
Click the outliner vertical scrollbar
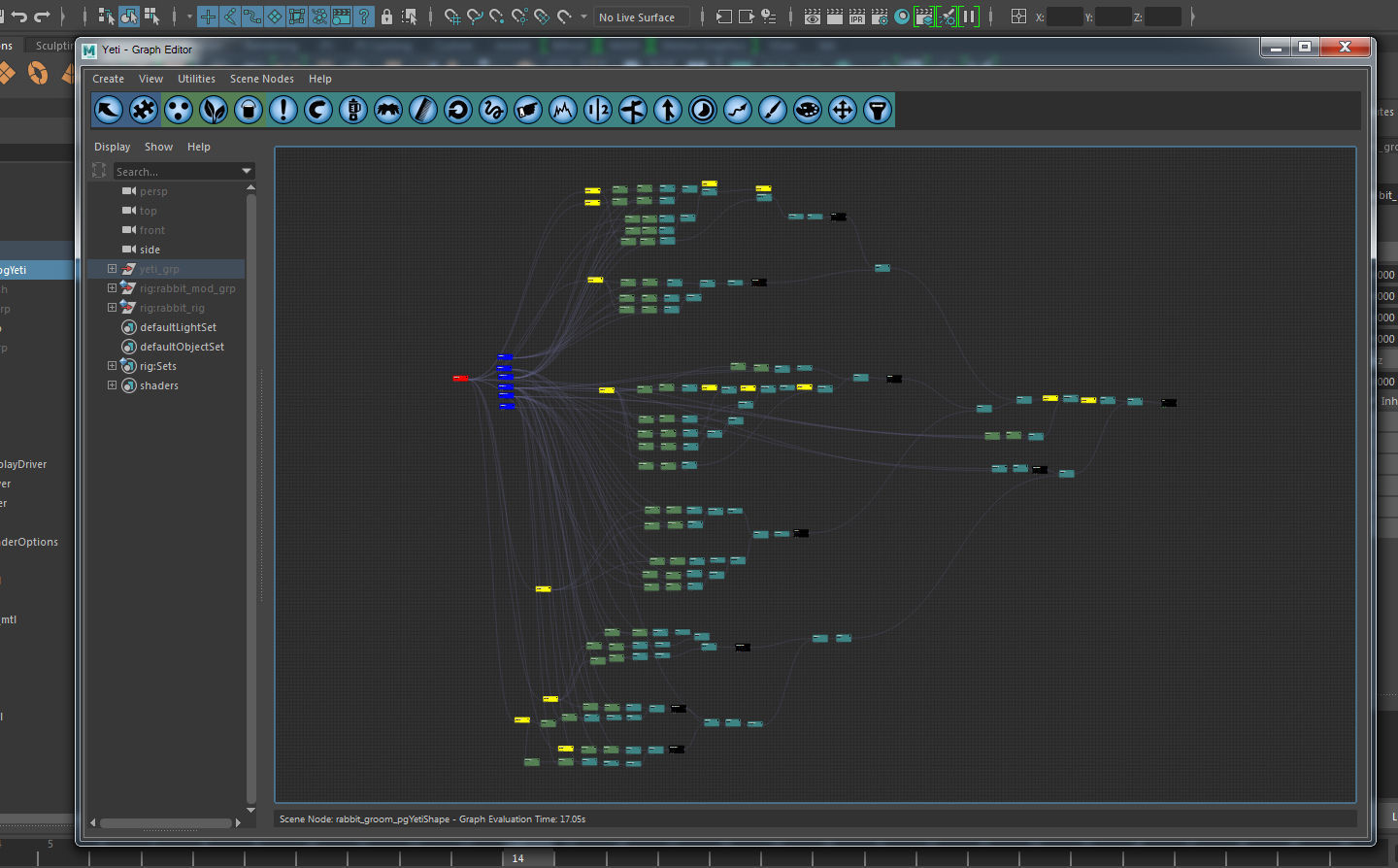click(x=250, y=497)
